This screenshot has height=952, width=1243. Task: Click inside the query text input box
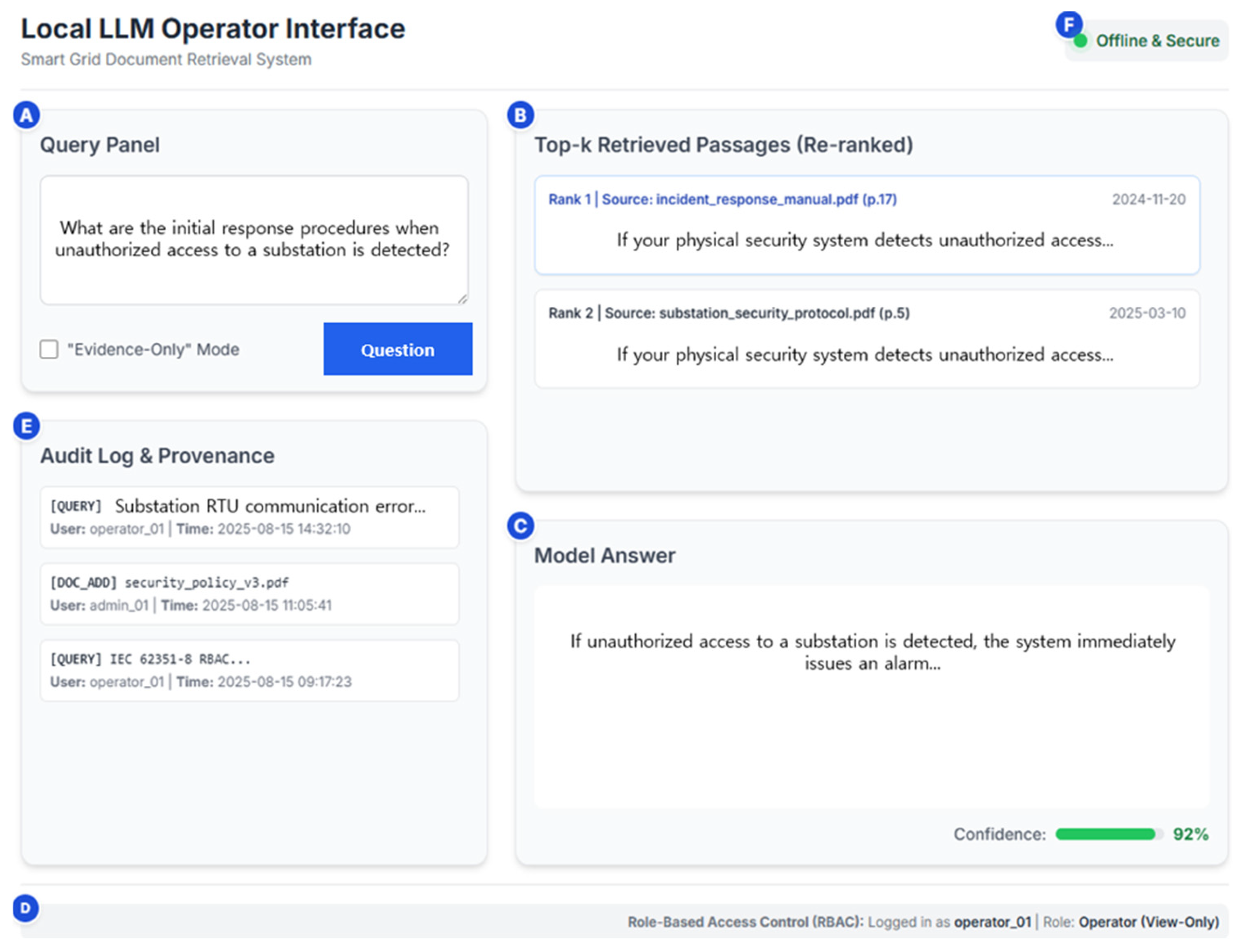[x=253, y=240]
